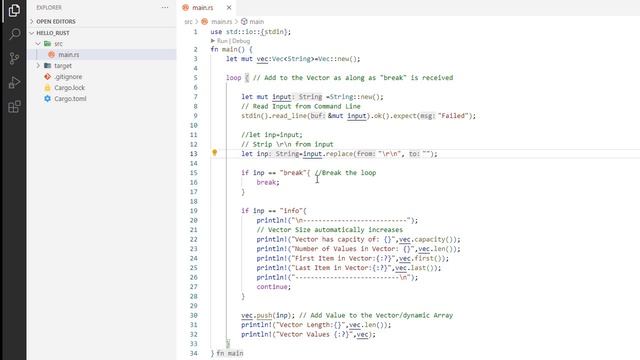The image size is (640, 360).
Task: Open Source Control view in activity bar
Action: (x=14, y=58)
